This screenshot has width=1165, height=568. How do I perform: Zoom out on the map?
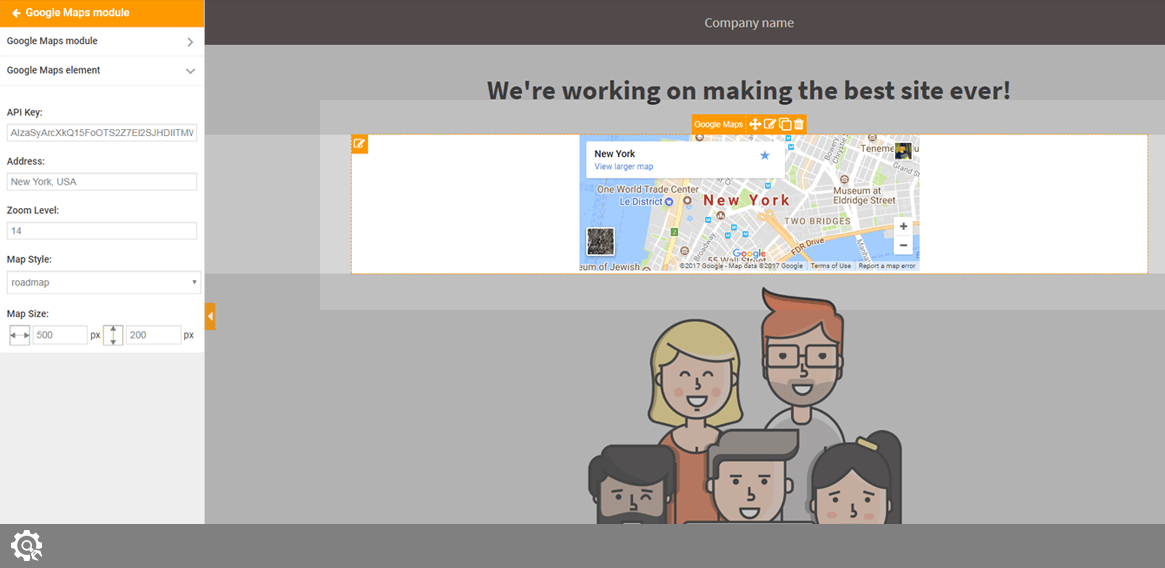click(903, 245)
